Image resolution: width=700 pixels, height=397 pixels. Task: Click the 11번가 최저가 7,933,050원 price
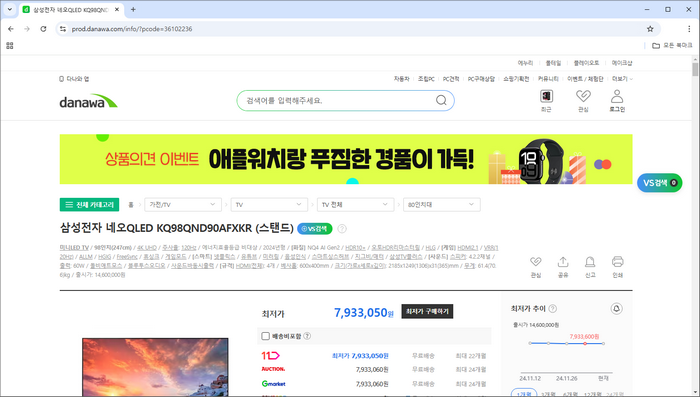(360, 355)
